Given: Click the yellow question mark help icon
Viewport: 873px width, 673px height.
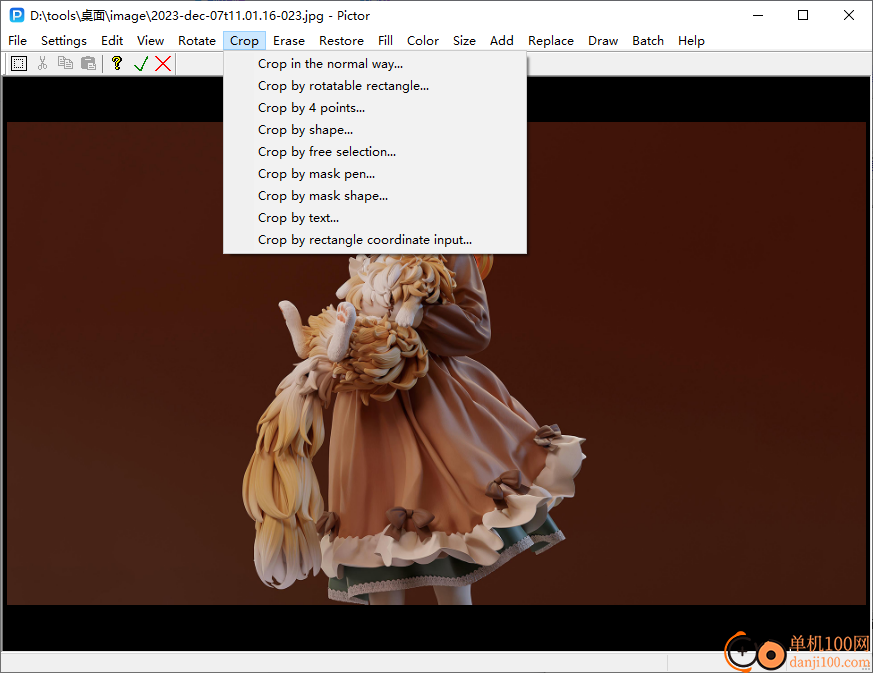Looking at the screenshot, I should 117,63.
